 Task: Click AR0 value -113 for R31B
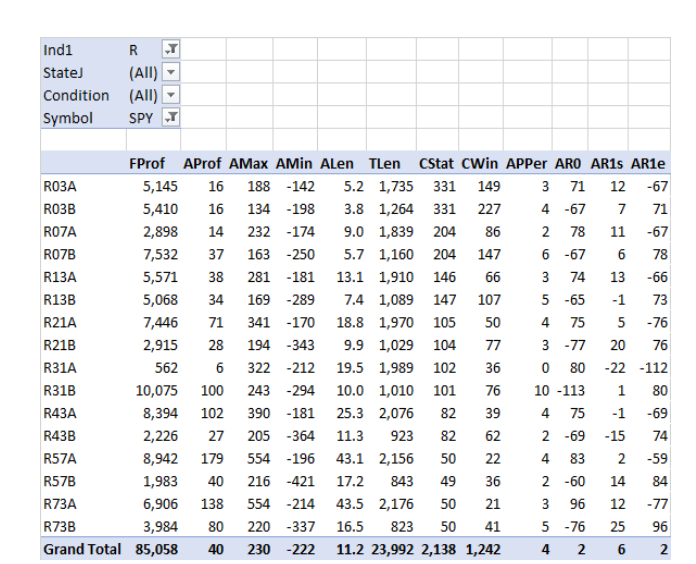[571, 390]
